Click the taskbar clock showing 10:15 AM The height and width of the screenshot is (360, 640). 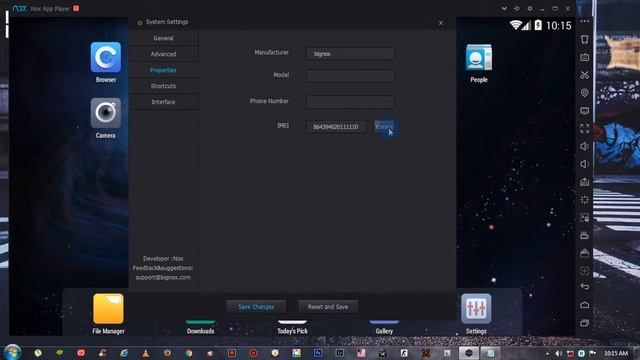(x=616, y=353)
